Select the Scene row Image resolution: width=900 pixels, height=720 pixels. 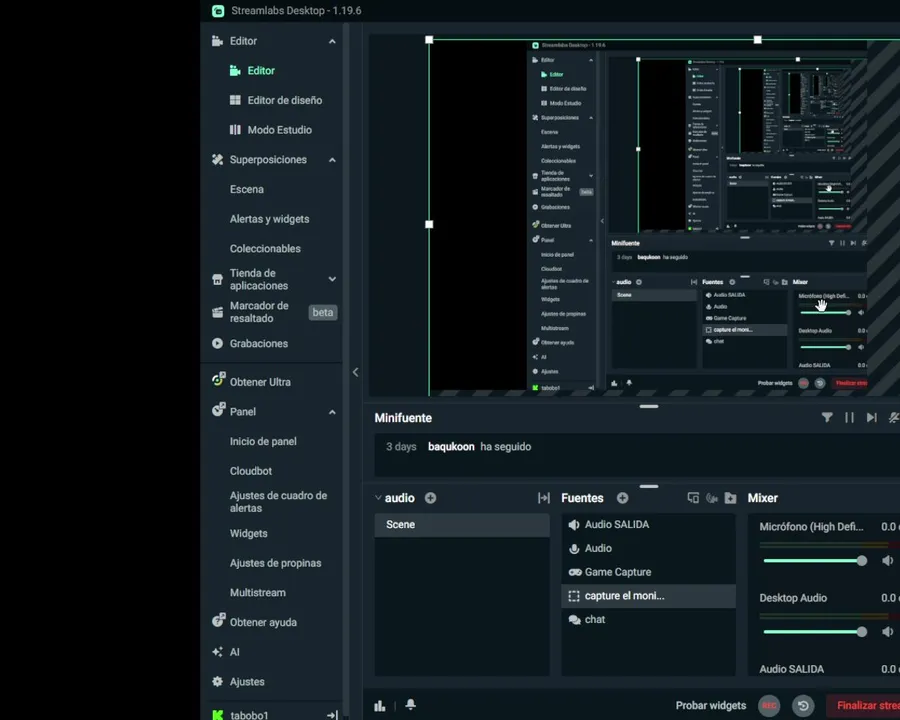tap(461, 525)
